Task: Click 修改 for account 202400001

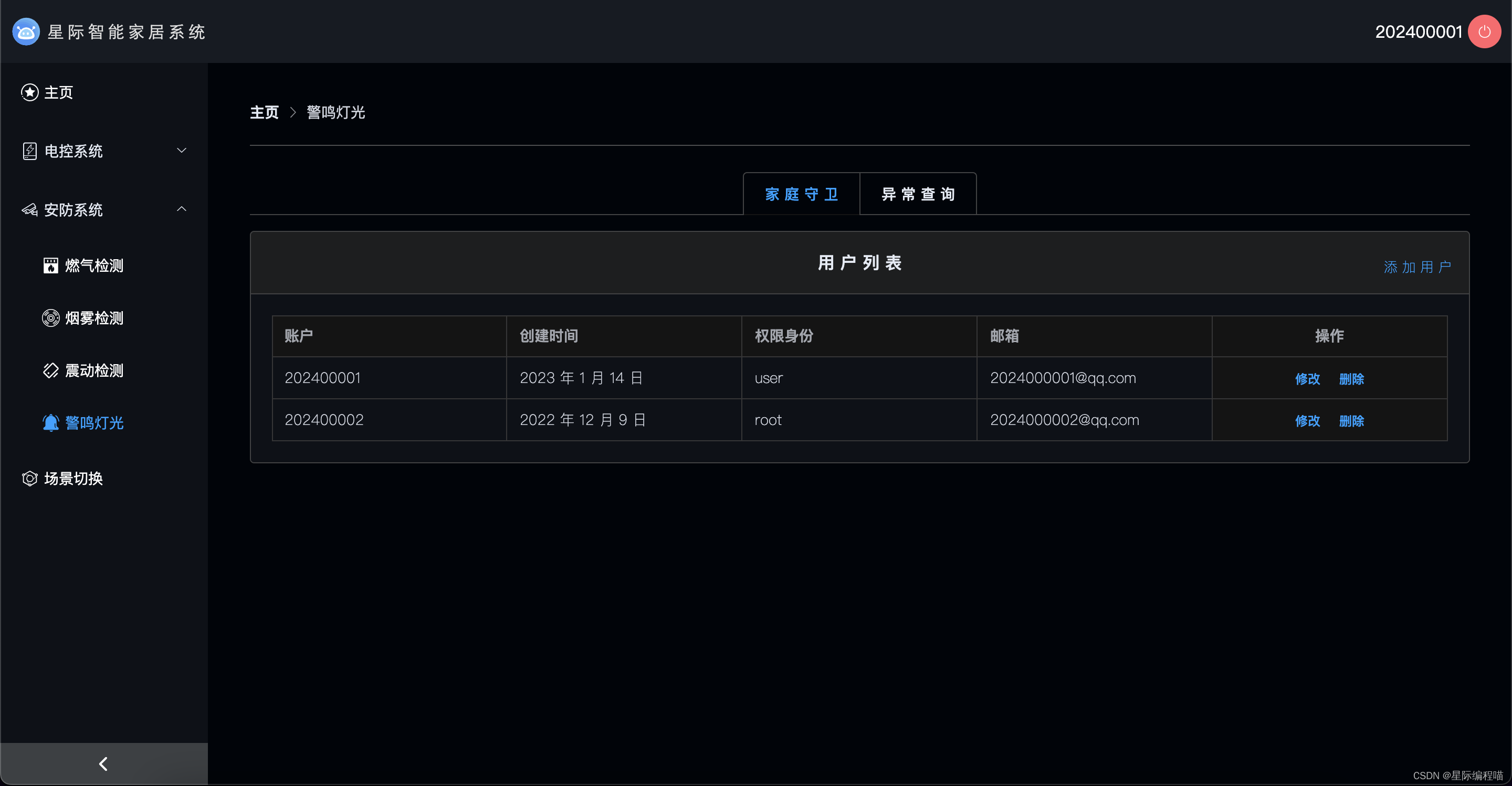Action: tap(1307, 379)
